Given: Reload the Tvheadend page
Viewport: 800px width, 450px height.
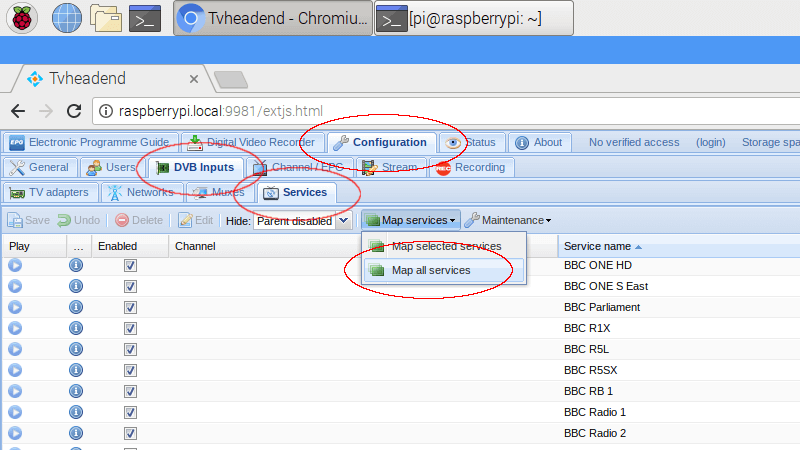Looking at the screenshot, I should 74,111.
